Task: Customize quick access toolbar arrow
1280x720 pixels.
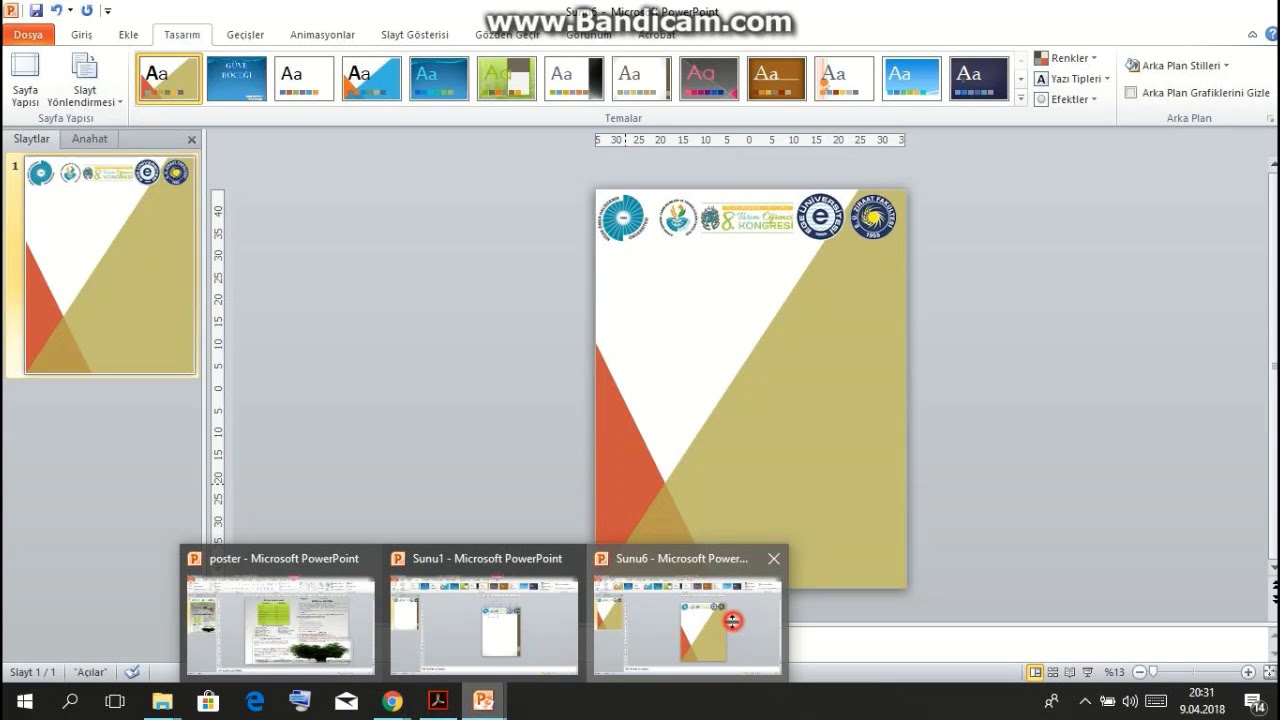Action: point(108,11)
